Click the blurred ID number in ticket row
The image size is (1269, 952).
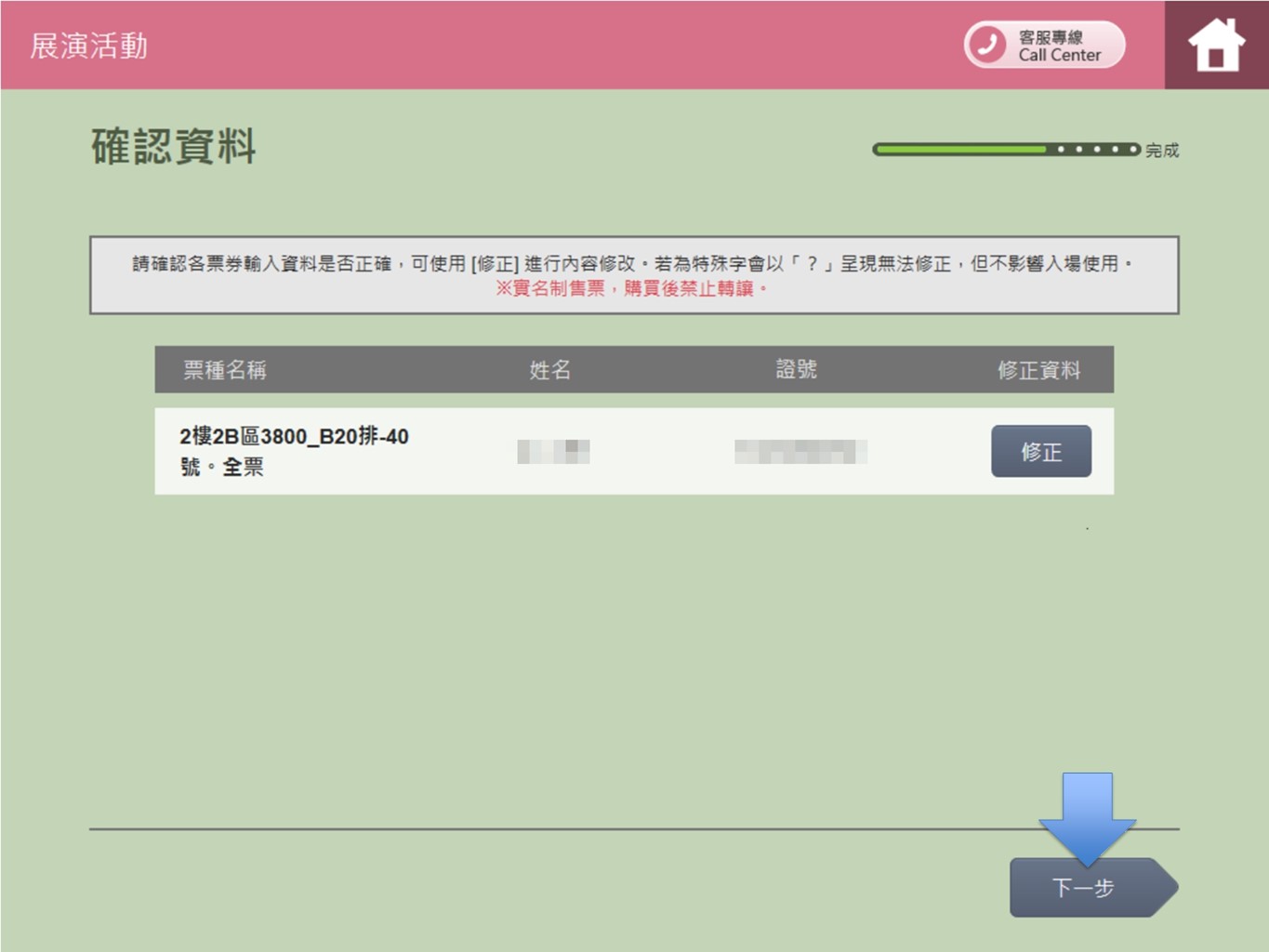[800, 451]
